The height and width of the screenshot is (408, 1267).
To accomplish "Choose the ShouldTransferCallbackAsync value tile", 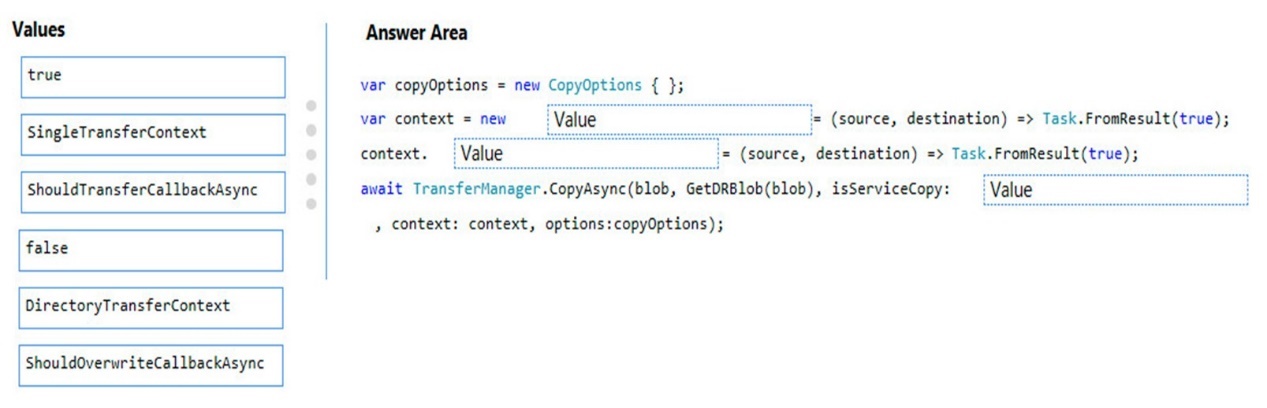I will (152, 192).
